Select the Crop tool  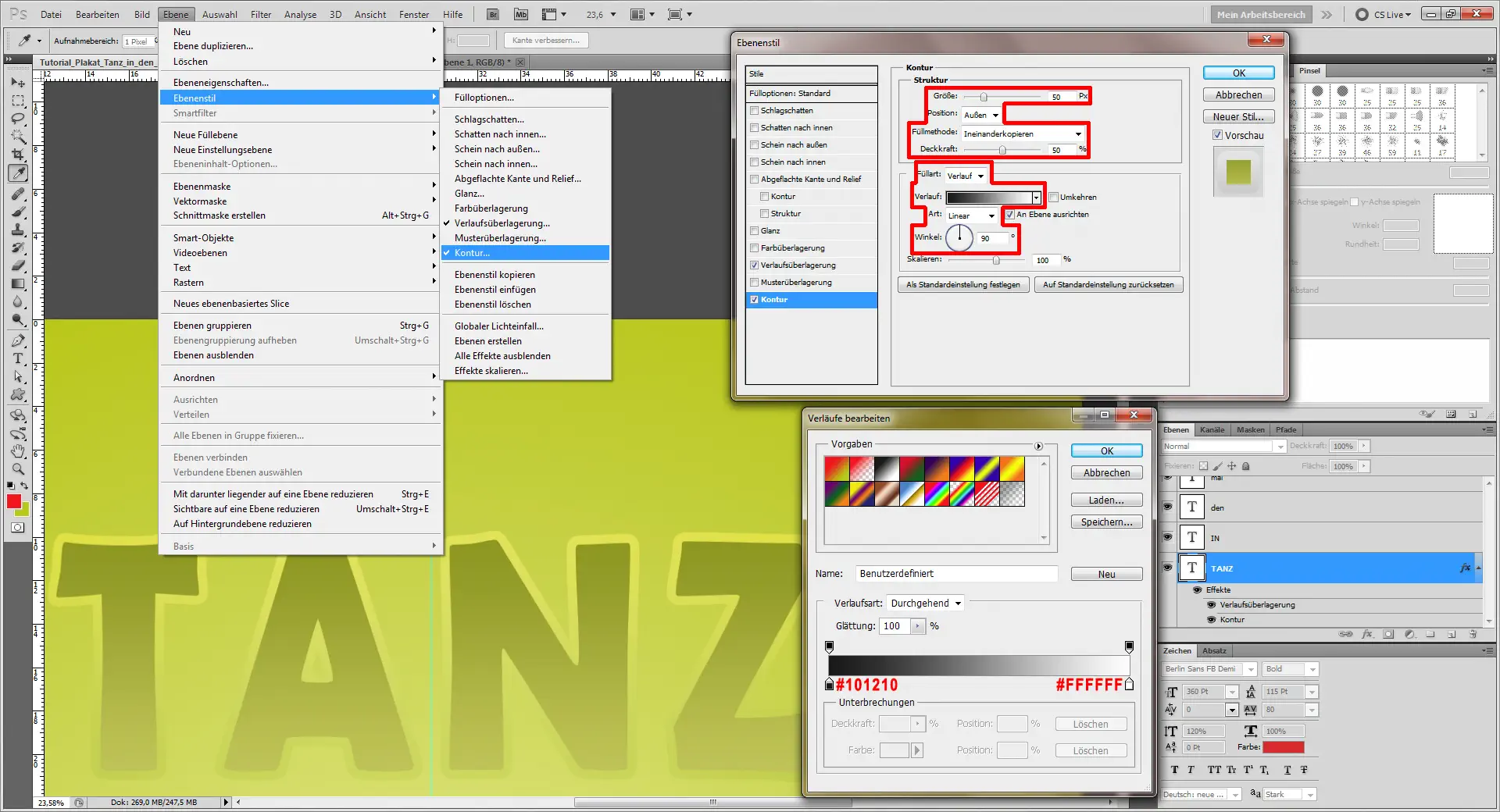(x=17, y=155)
